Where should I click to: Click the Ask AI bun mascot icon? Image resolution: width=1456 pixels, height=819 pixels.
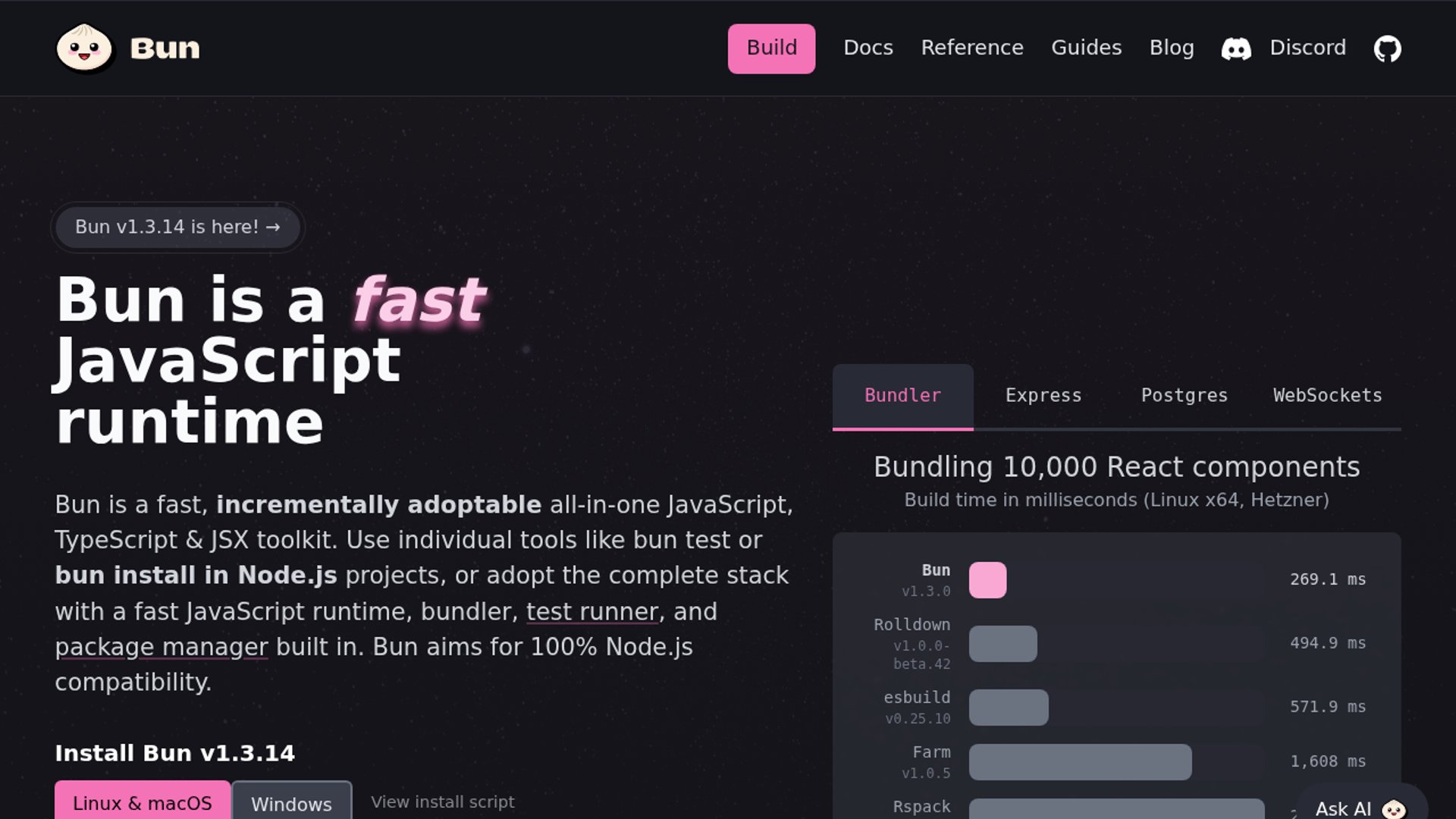click(1394, 809)
